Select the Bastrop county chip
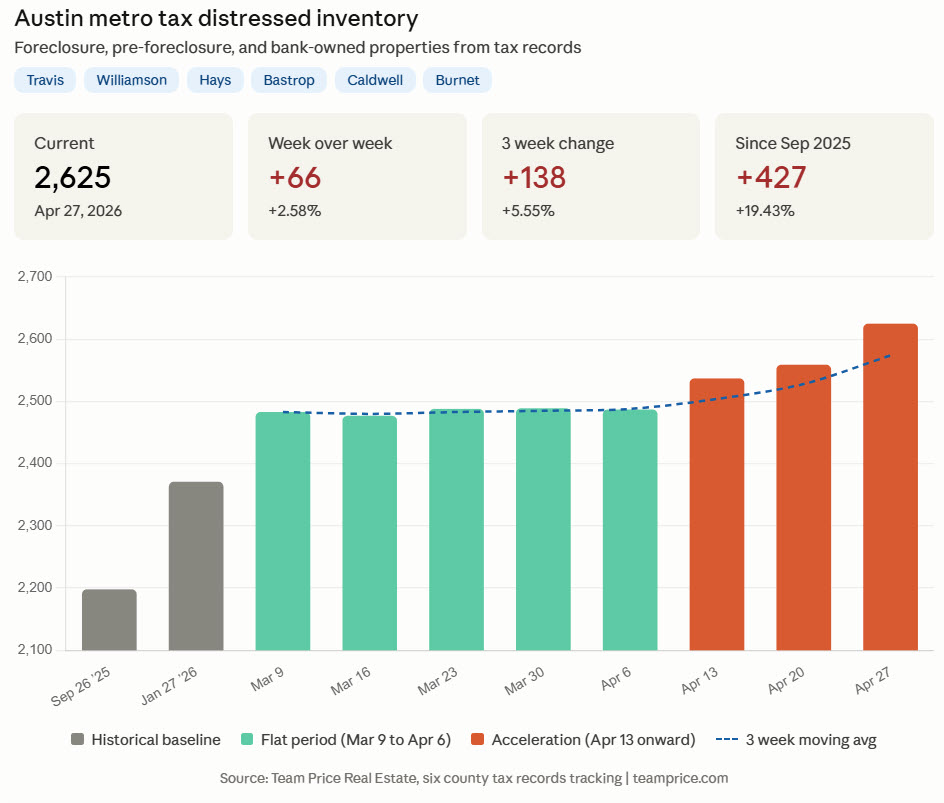The width and height of the screenshot is (944, 803). [289, 80]
